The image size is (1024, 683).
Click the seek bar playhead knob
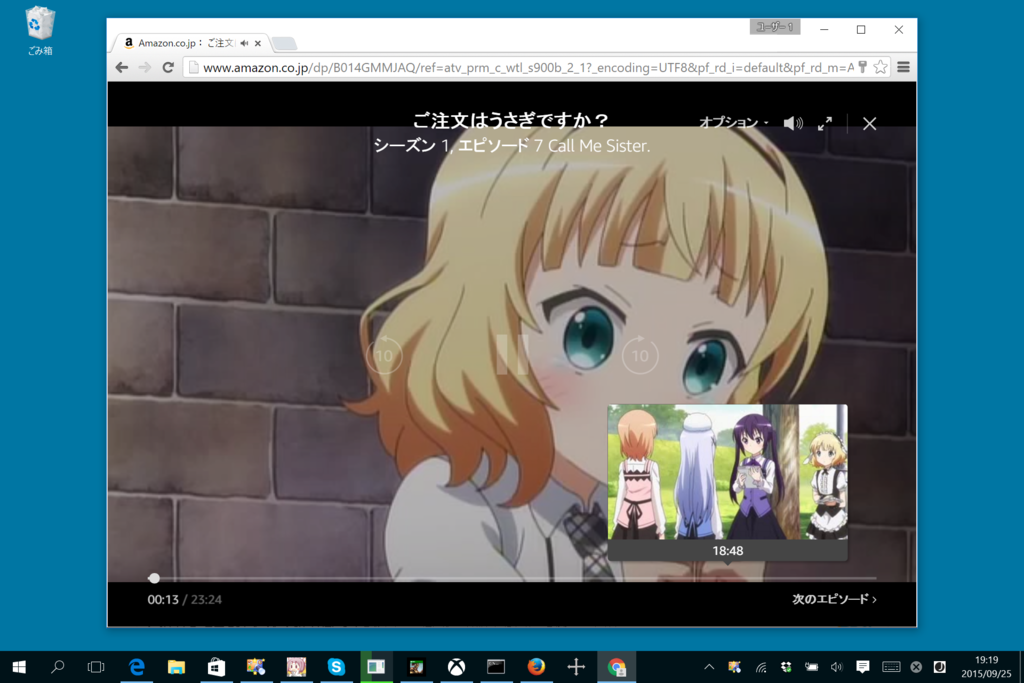tap(154, 578)
